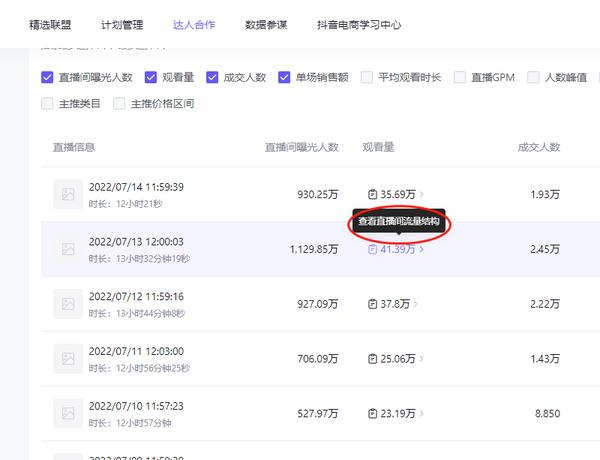Select the 2022/07/11 12:03:00 timestamp
600x460 pixels.
pyautogui.click(x=136, y=351)
